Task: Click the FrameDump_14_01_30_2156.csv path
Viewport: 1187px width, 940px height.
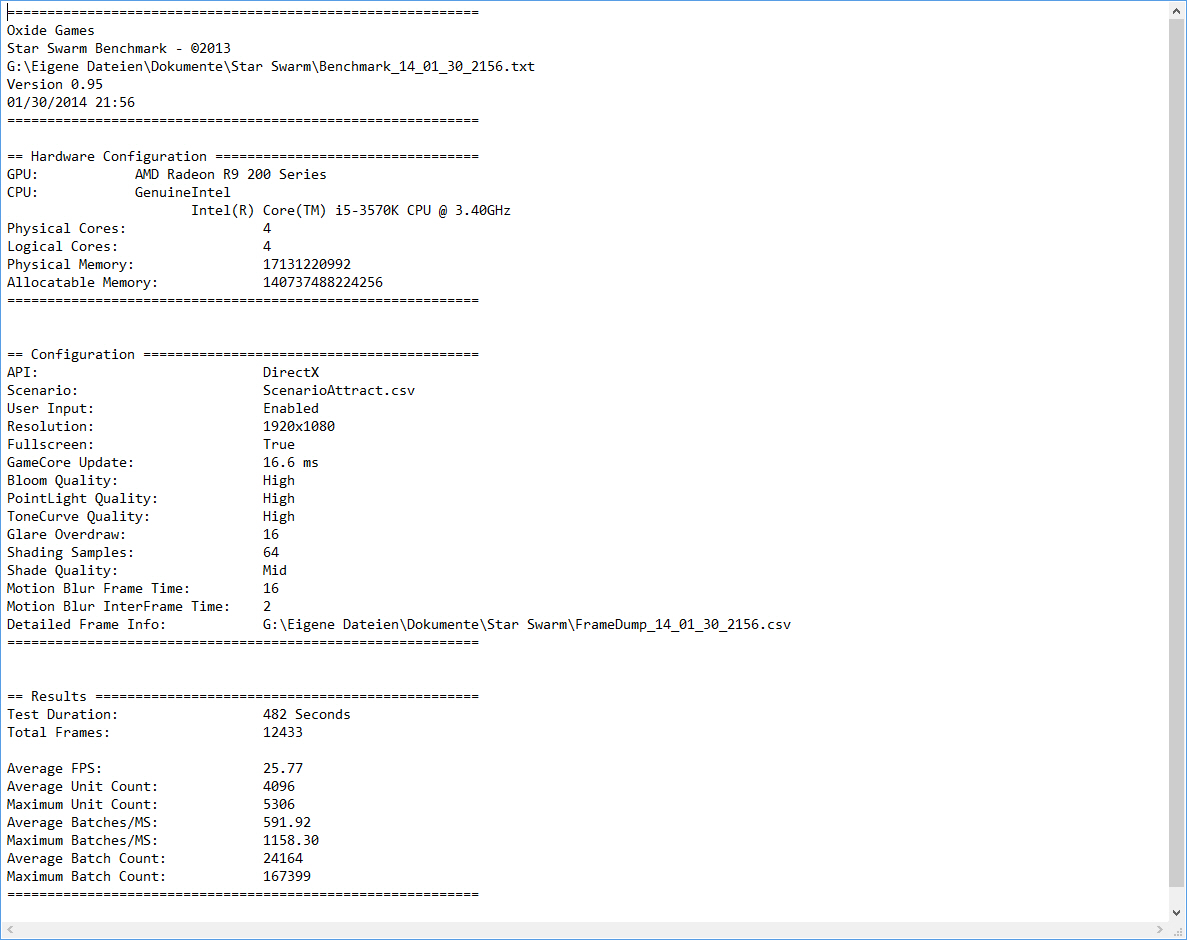Action: click(527, 625)
